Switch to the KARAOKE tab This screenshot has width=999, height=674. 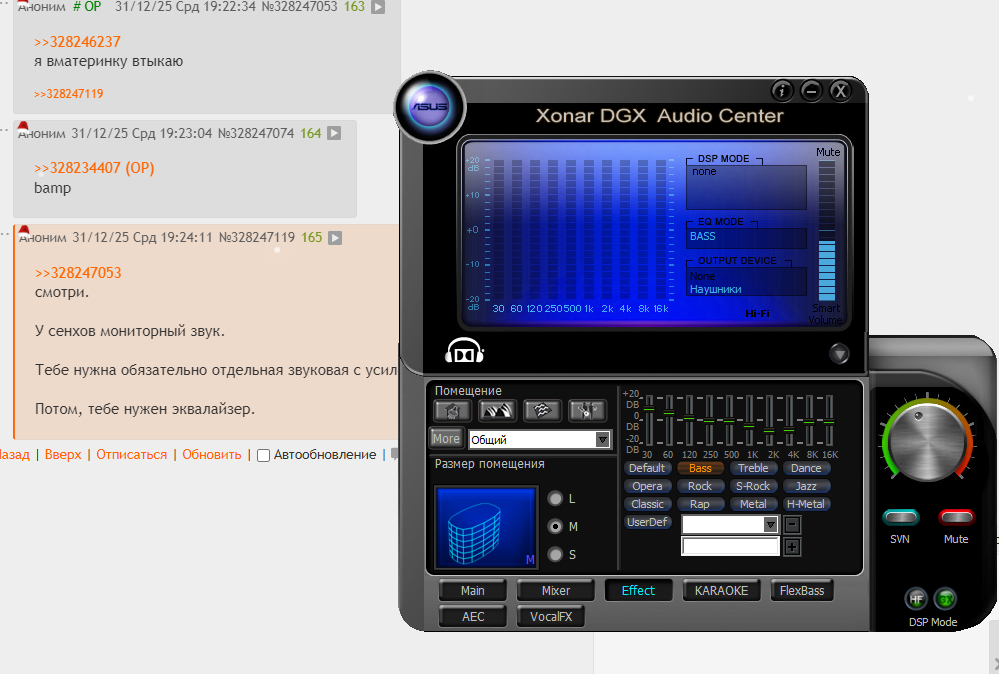pyautogui.click(x=721, y=591)
